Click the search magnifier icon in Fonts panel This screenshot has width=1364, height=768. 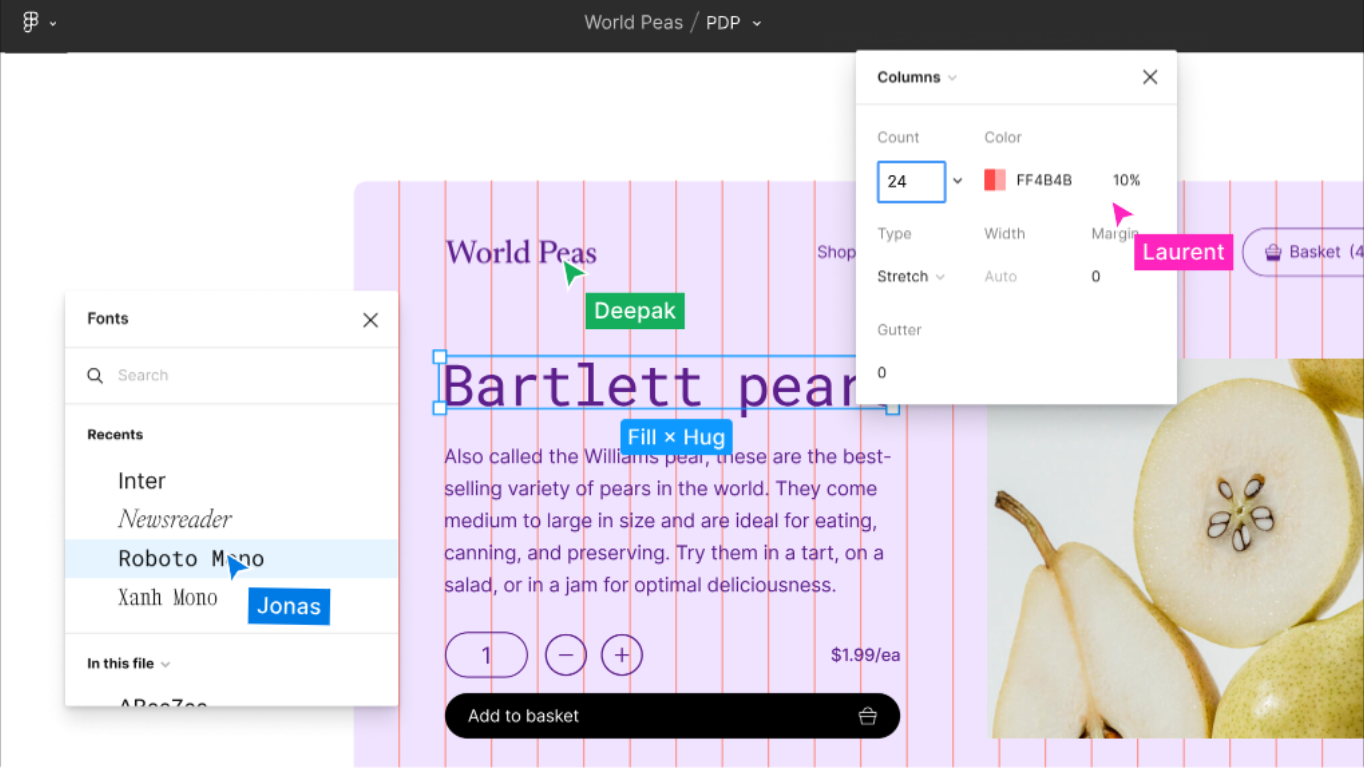tap(95, 375)
